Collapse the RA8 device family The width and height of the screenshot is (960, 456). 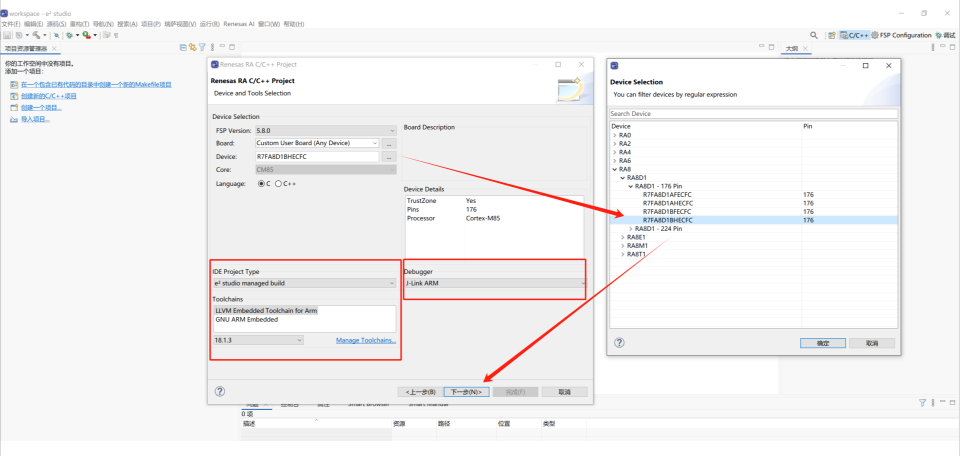tap(615, 169)
